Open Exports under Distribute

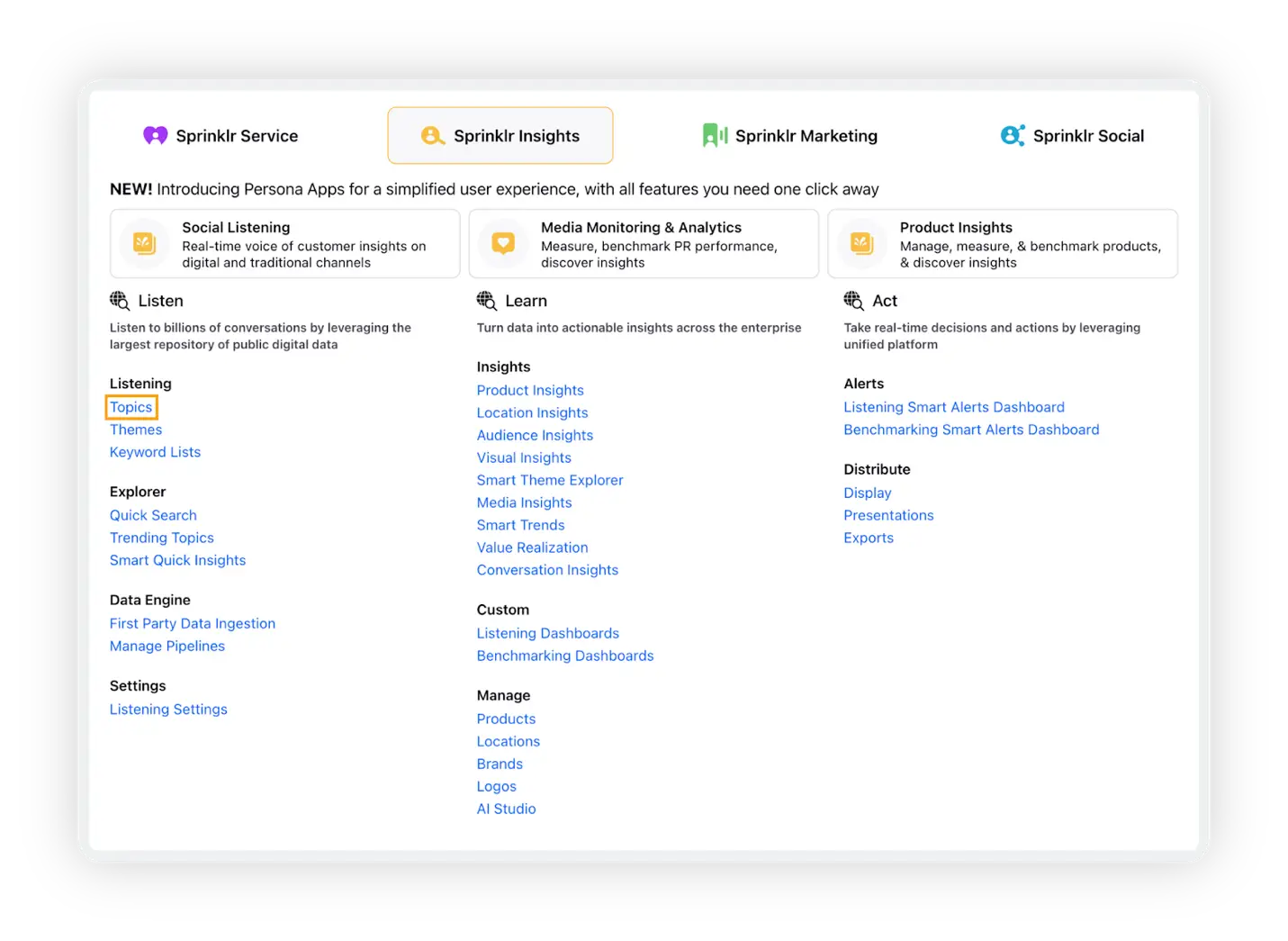pos(869,538)
